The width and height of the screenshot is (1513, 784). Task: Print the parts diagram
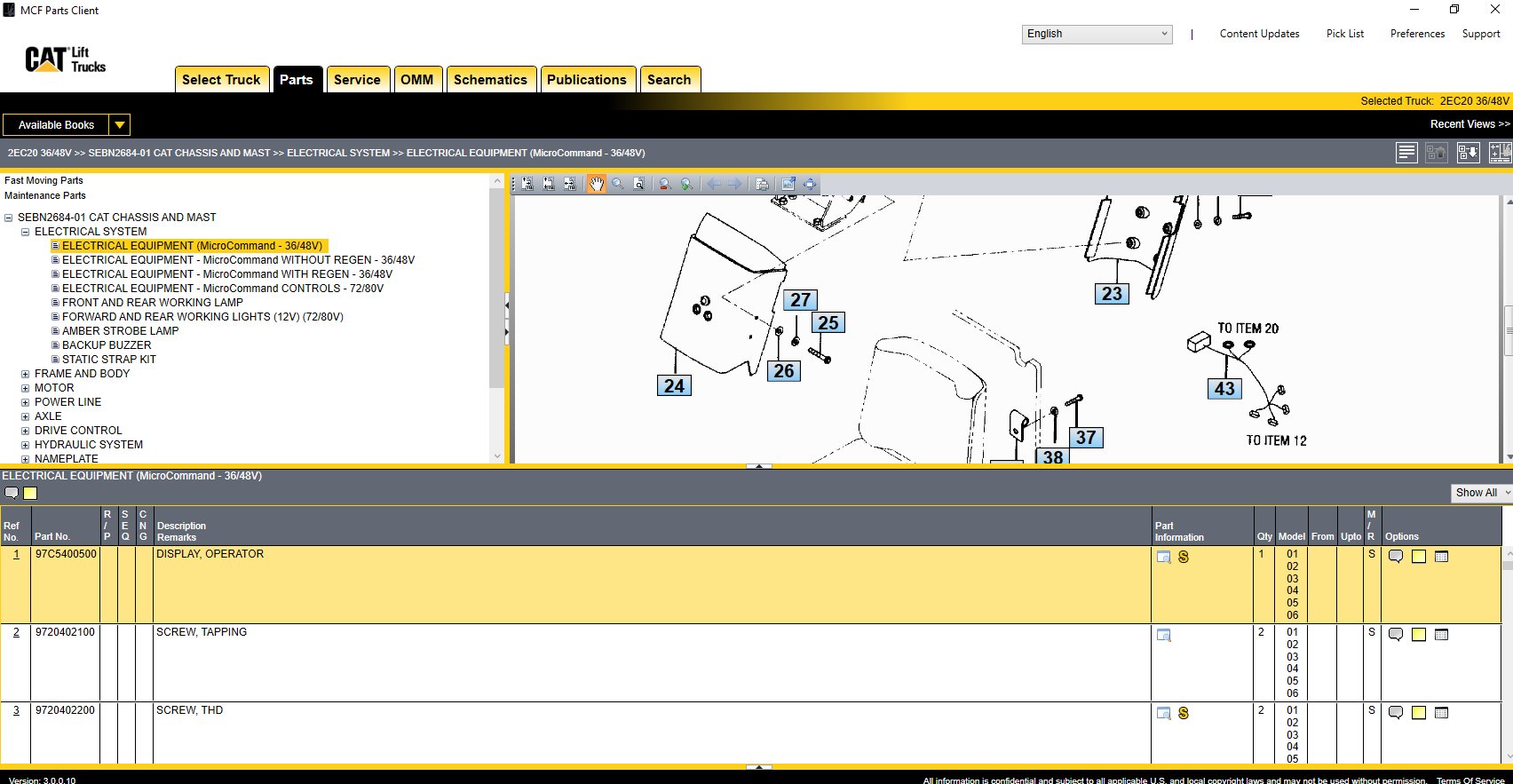pyautogui.click(x=762, y=184)
